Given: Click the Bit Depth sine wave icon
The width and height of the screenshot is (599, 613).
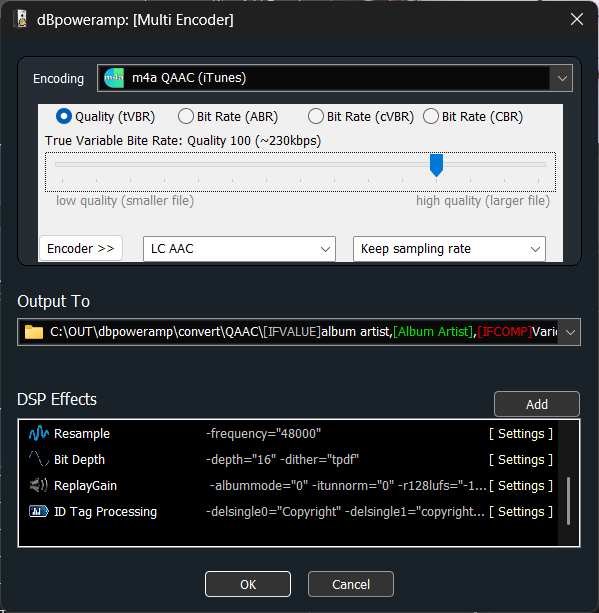Looking at the screenshot, I should point(38,459).
